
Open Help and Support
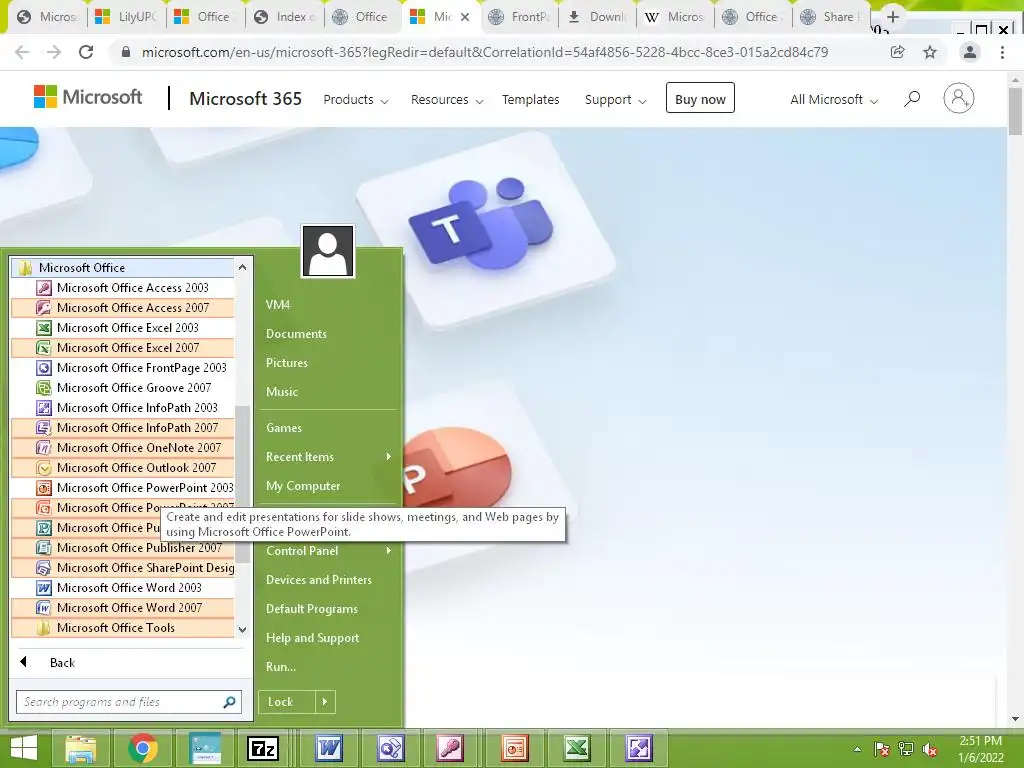coord(313,638)
